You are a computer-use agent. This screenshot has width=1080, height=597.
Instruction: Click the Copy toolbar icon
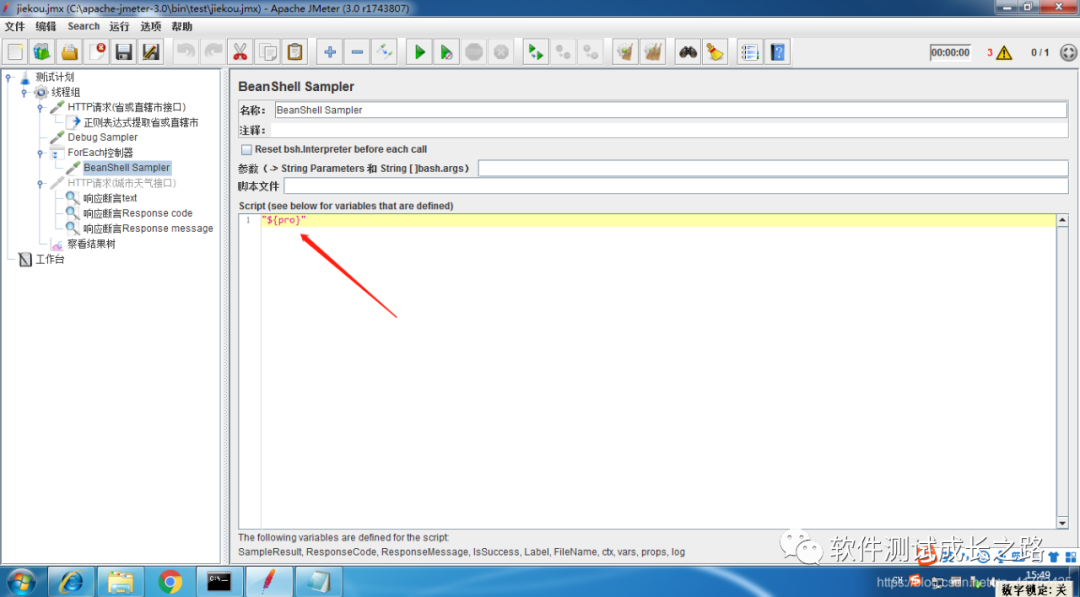tap(267, 52)
